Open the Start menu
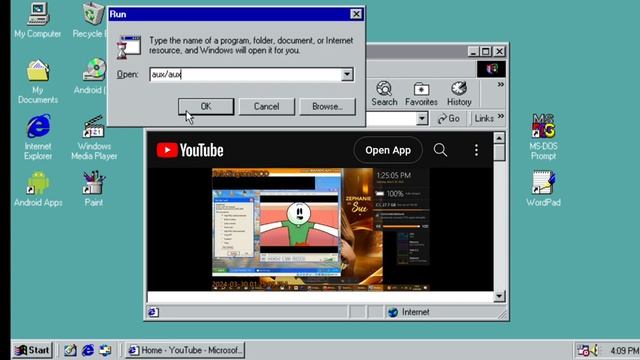 pyautogui.click(x=33, y=350)
